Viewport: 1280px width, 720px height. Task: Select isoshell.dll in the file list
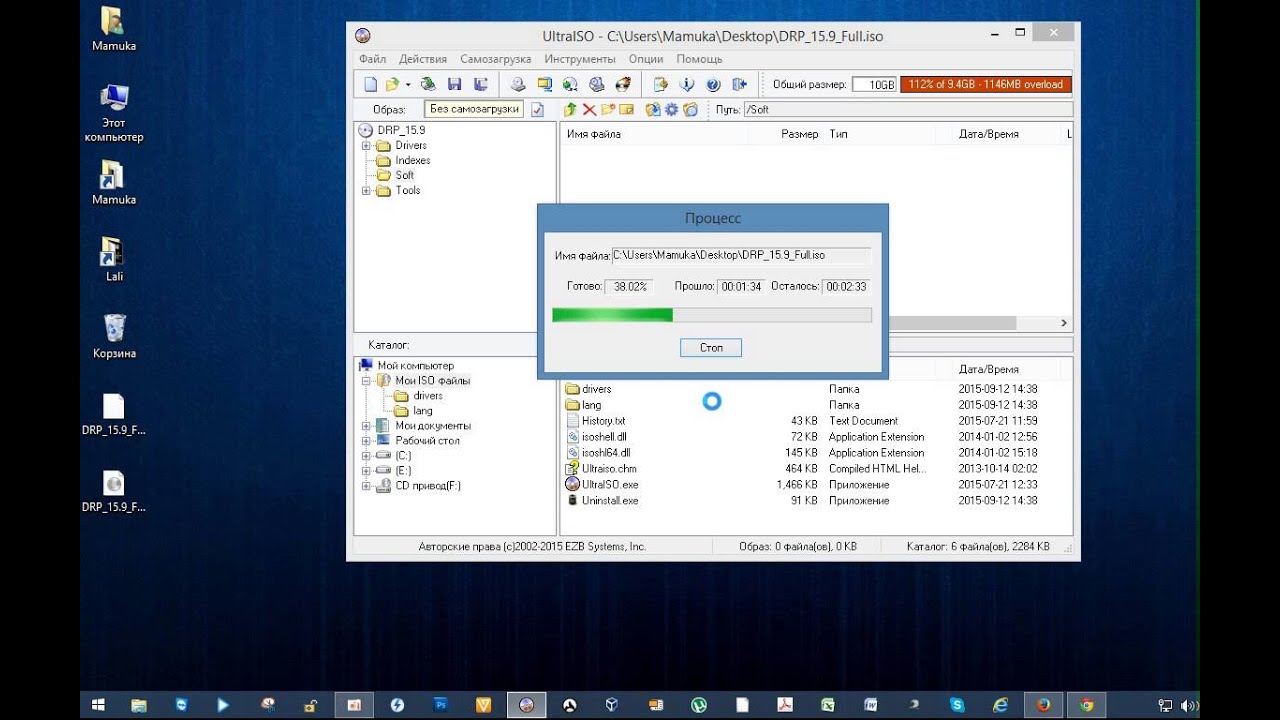click(x=606, y=437)
